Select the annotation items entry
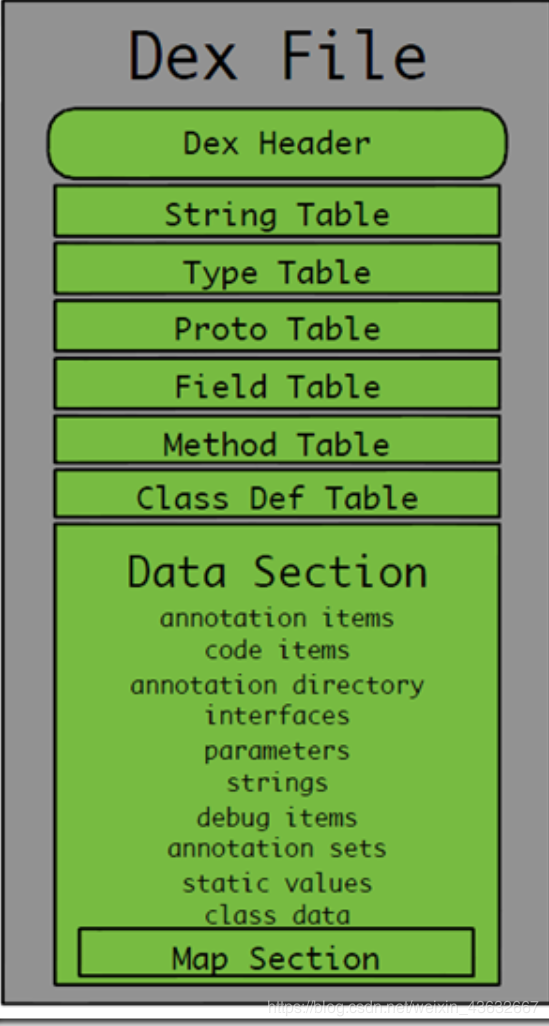 click(x=277, y=618)
